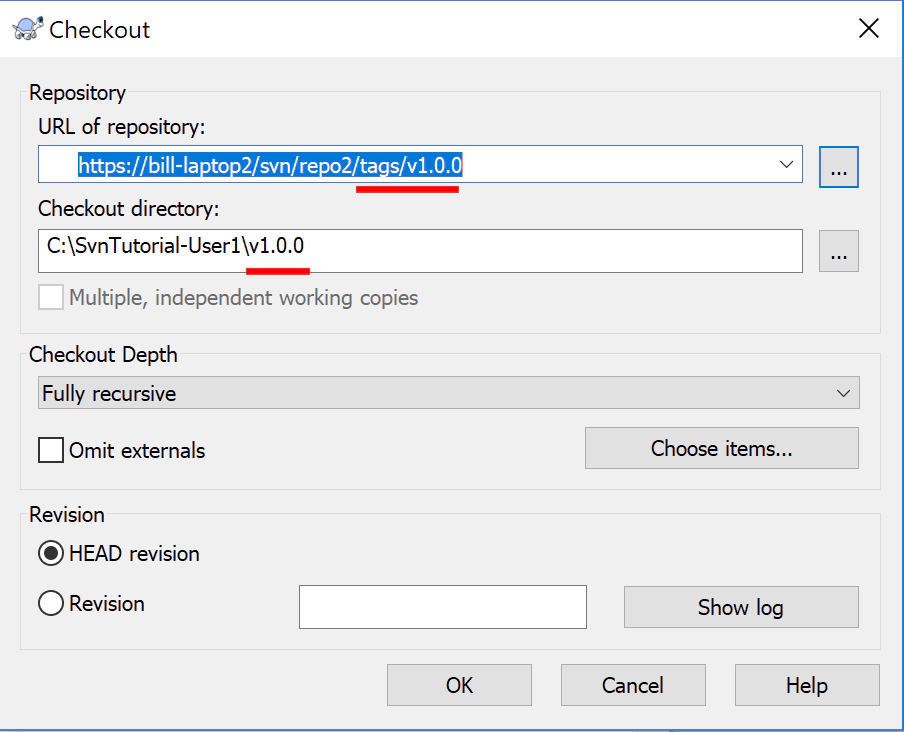Cancel the checkout dialog

point(633,685)
